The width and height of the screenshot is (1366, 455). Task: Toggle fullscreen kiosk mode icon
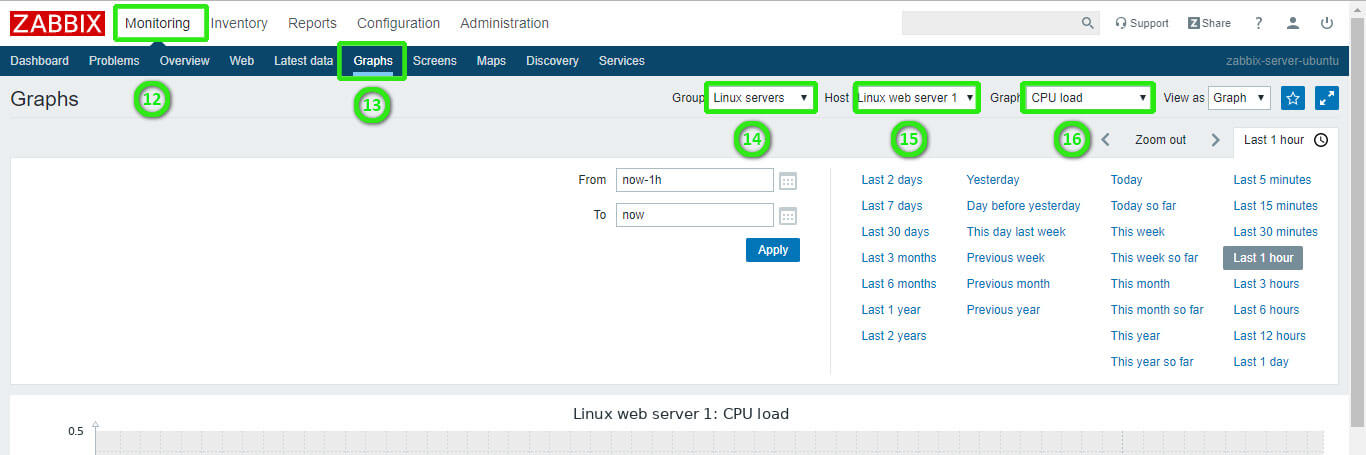click(1327, 98)
